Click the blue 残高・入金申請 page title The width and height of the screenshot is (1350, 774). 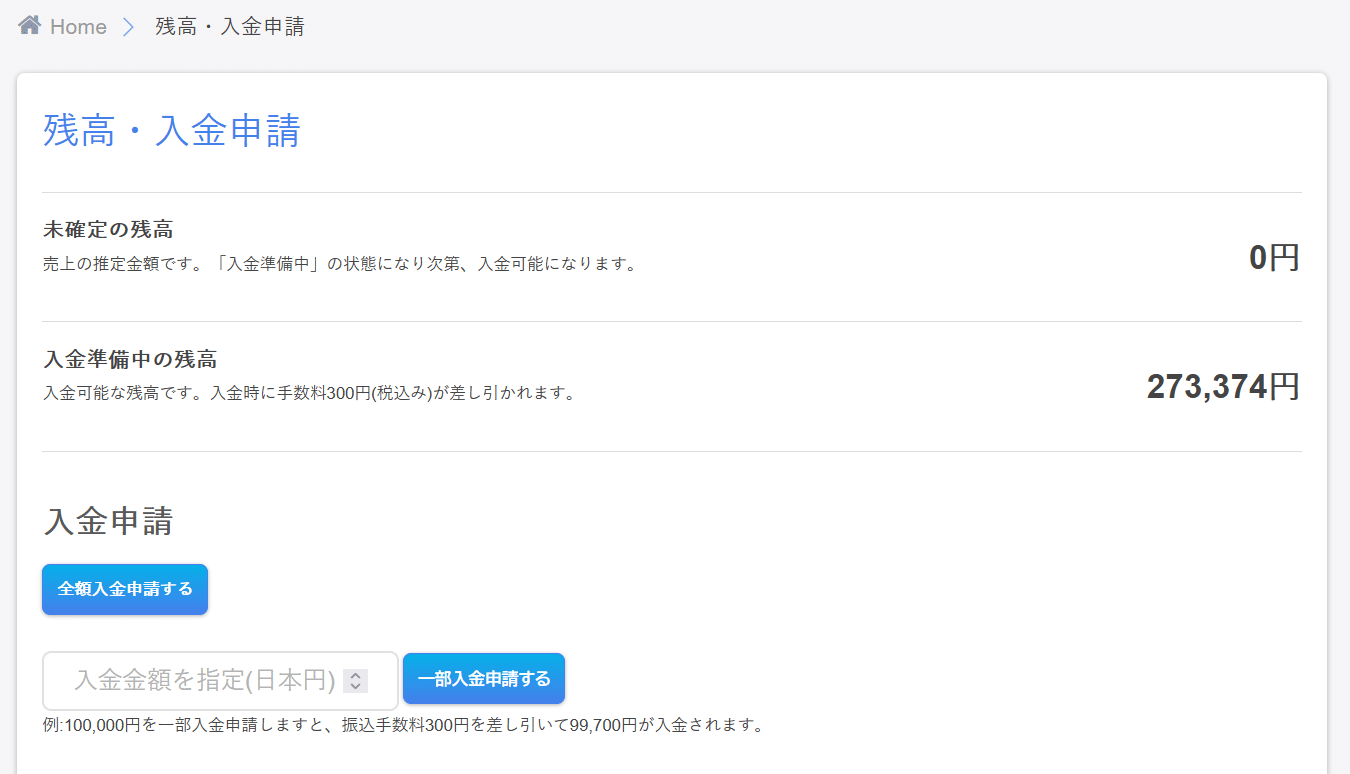tap(171, 131)
